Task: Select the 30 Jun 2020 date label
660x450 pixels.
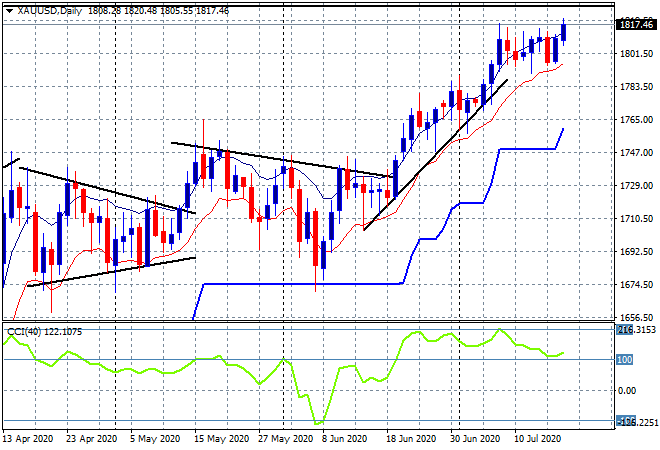Action: (475, 439)
